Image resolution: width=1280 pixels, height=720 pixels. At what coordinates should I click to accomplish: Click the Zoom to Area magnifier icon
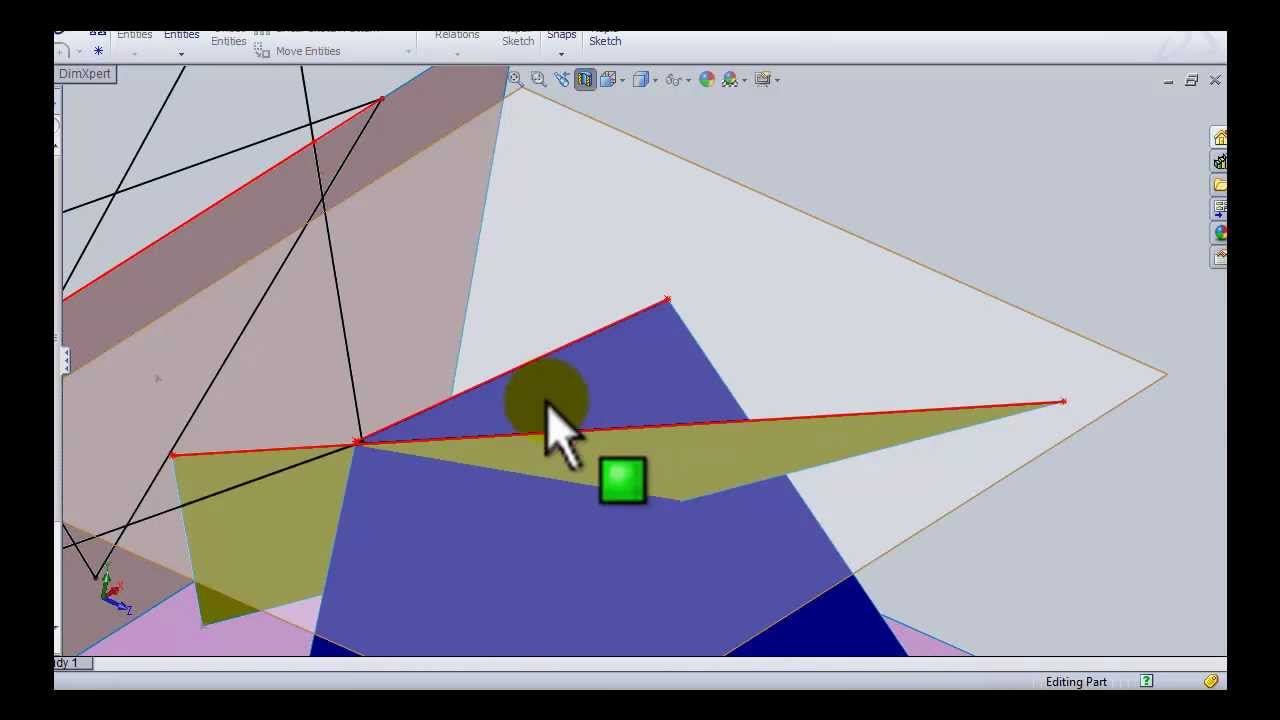[x=538, y=79]
